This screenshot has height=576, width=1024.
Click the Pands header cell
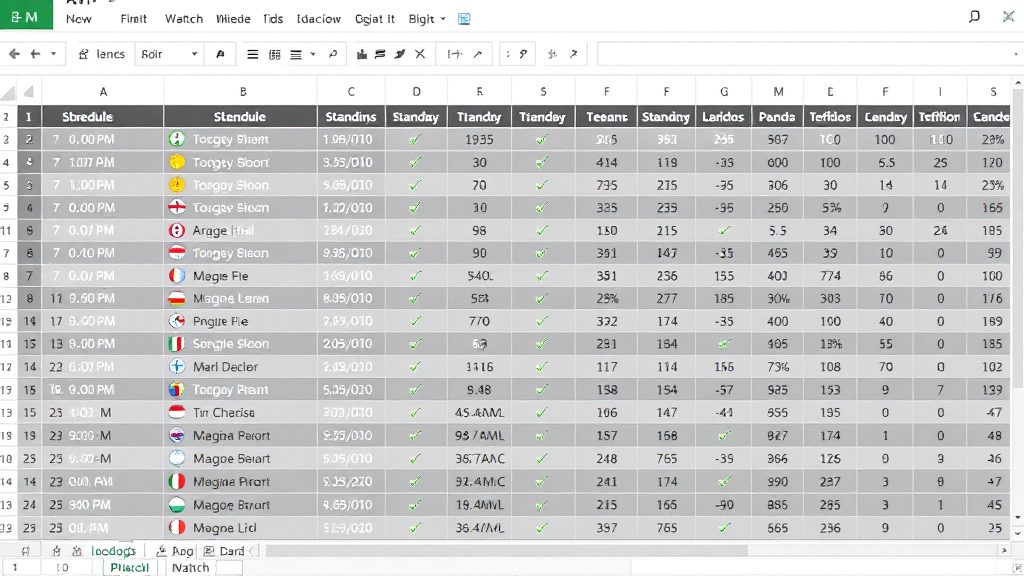coord(777,117)
